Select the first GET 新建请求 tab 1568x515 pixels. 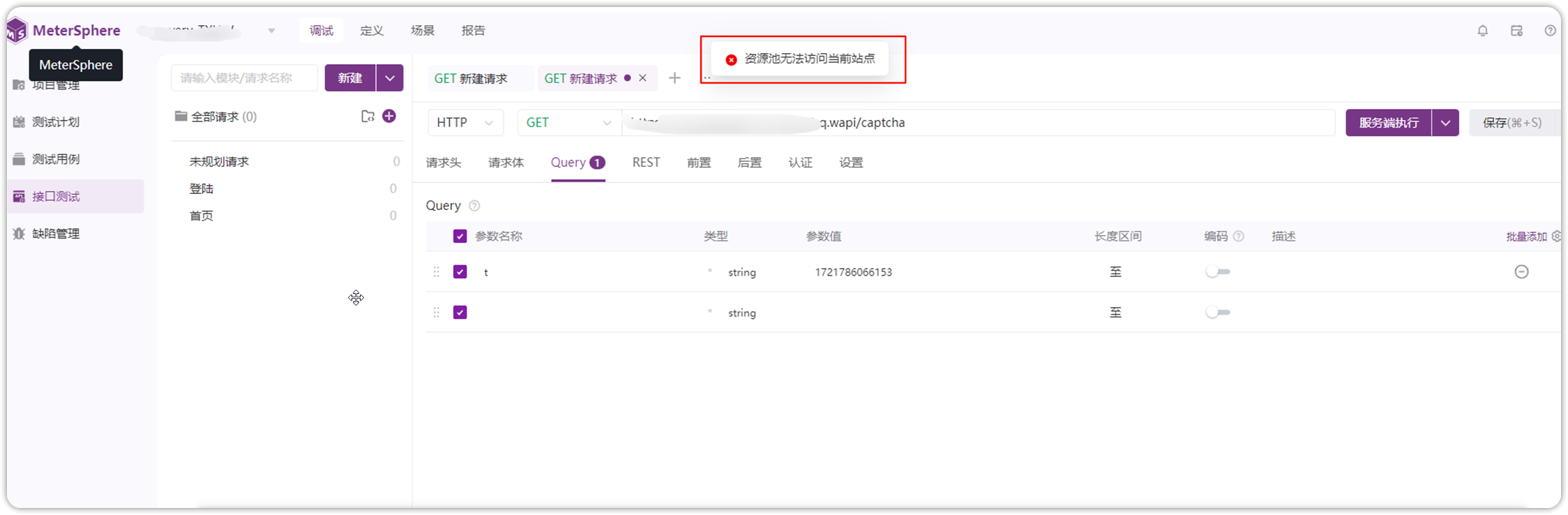click(x=471, y=78)
